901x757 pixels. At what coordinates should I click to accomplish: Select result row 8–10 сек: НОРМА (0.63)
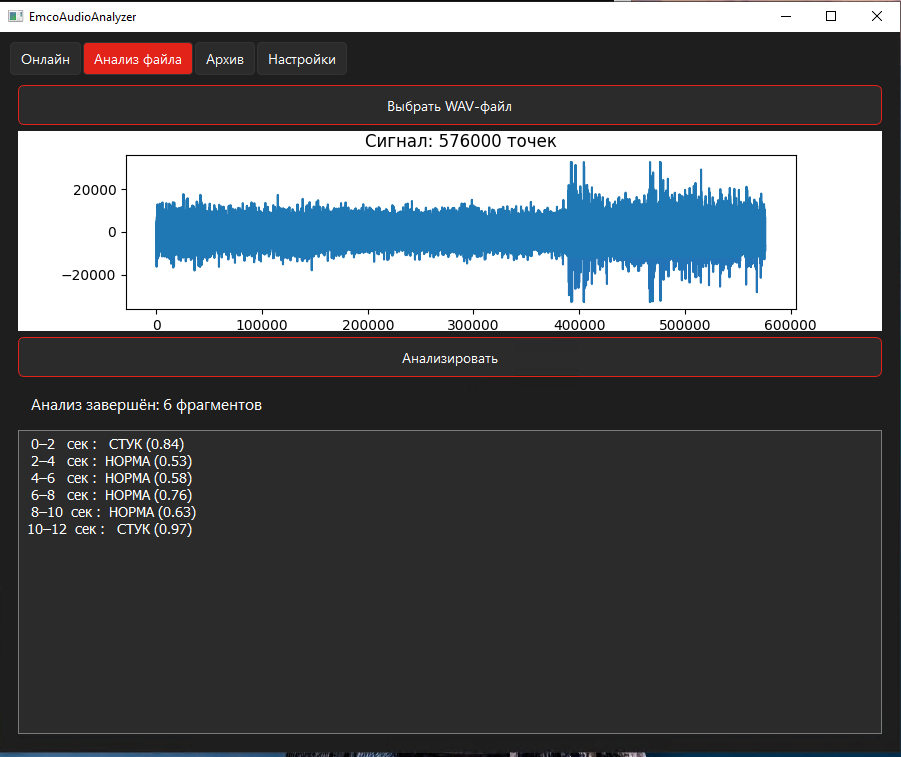click(113, 512)
